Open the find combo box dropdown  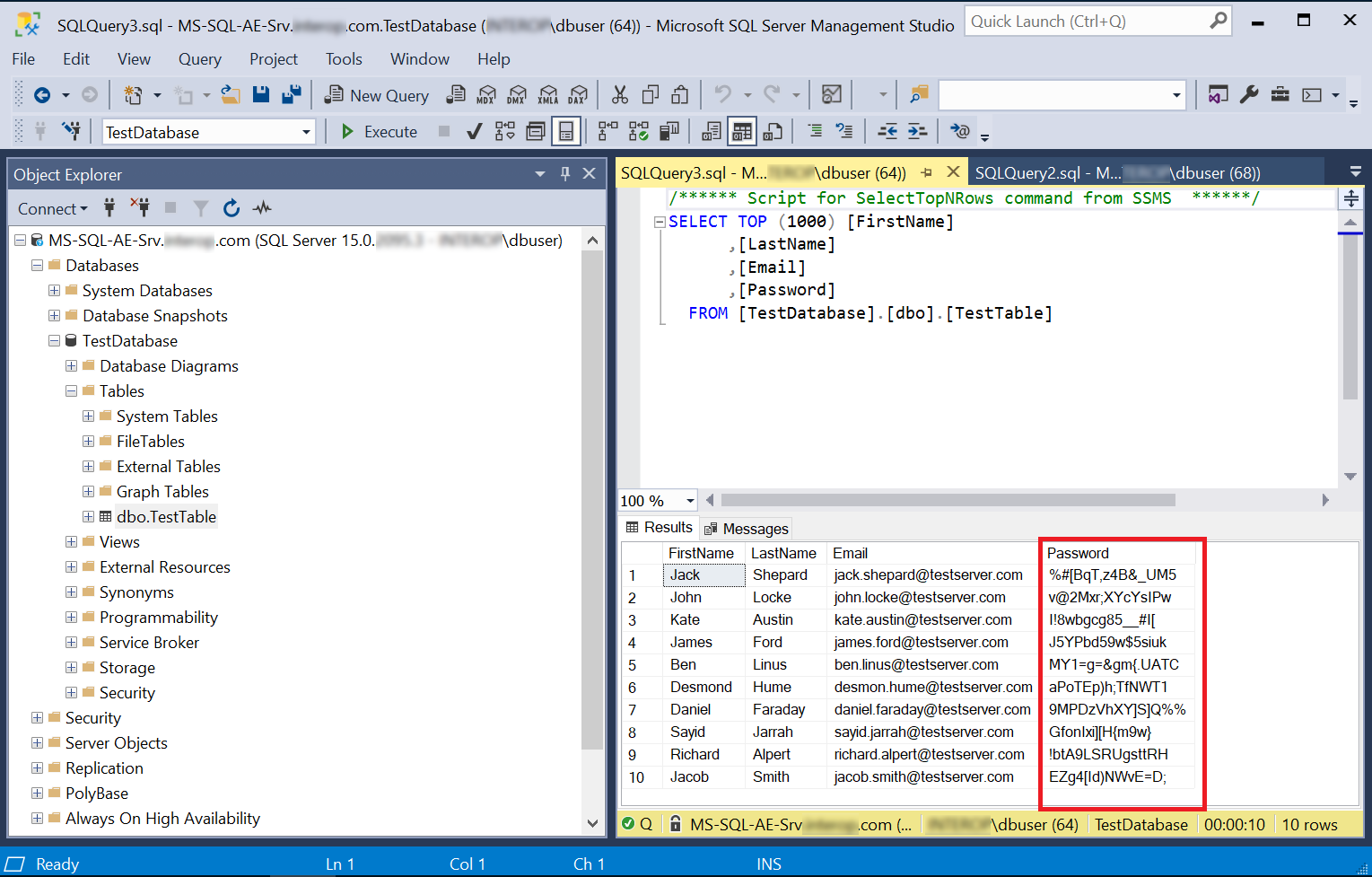1176,95
